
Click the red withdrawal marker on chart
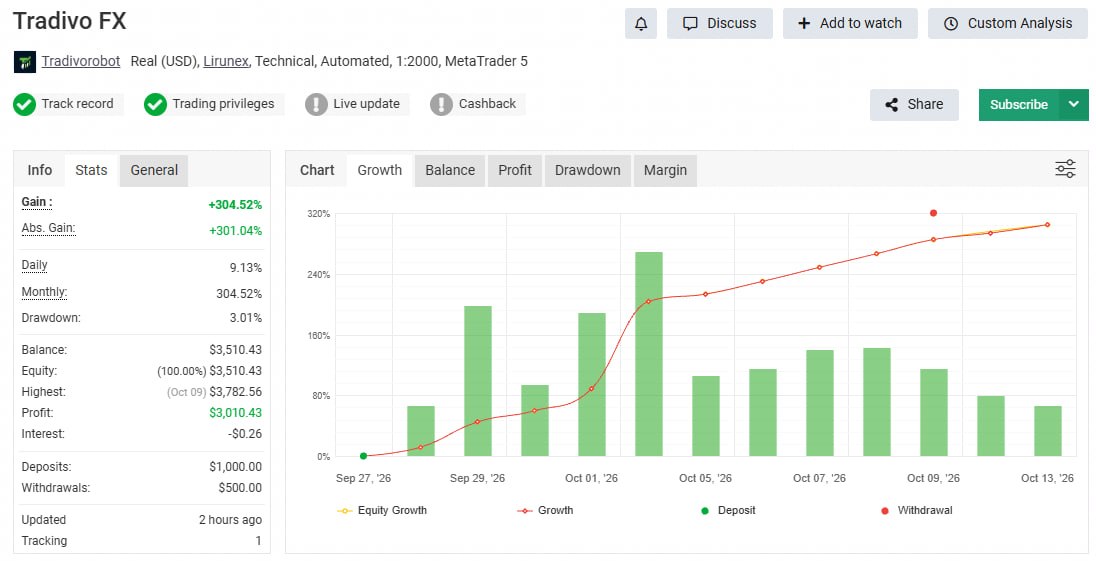click(x=933, y=213)
